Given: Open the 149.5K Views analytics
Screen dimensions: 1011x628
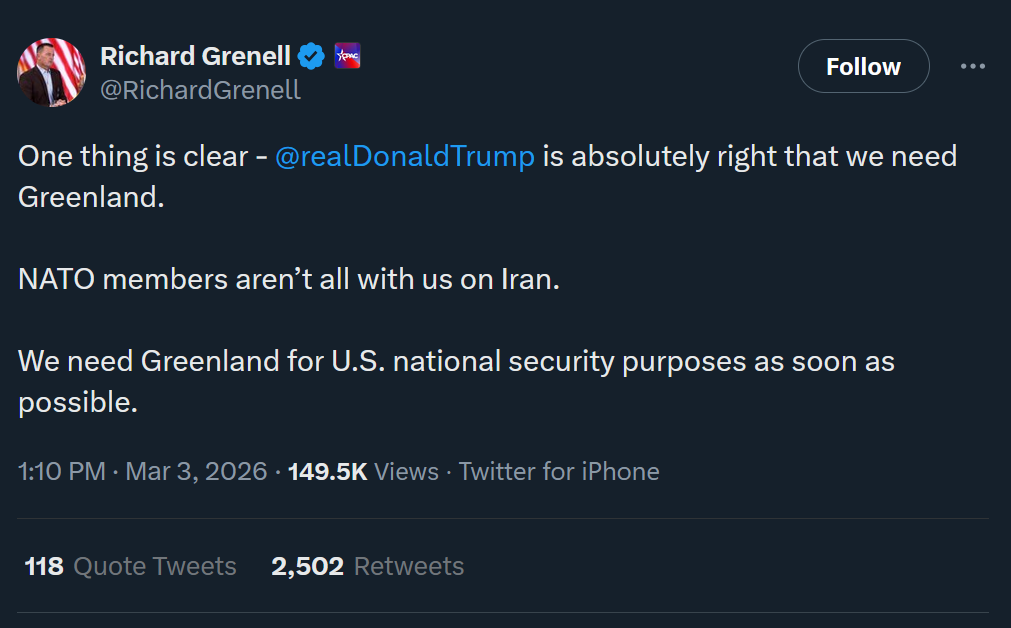Looking at the screenshot, I should 363,471.
